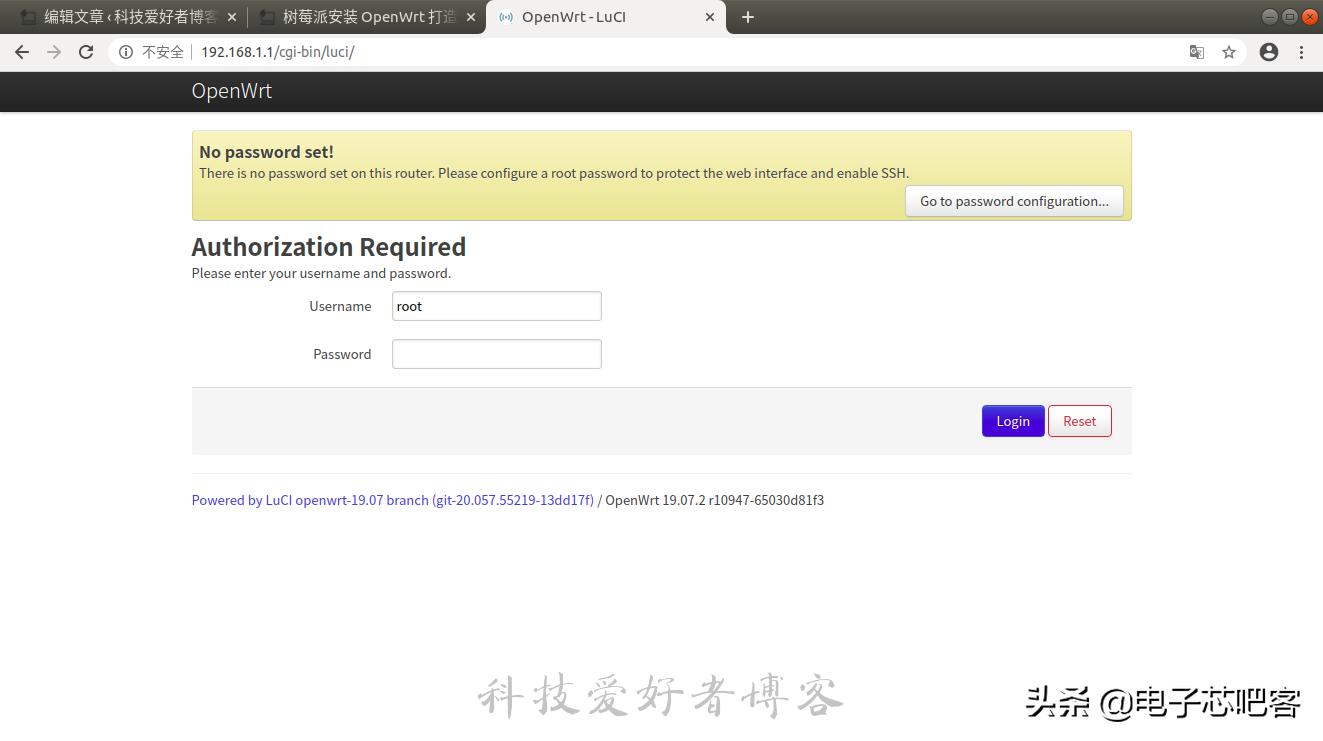Open the Chrome profile avatar menu

(x=1268, y=52)
